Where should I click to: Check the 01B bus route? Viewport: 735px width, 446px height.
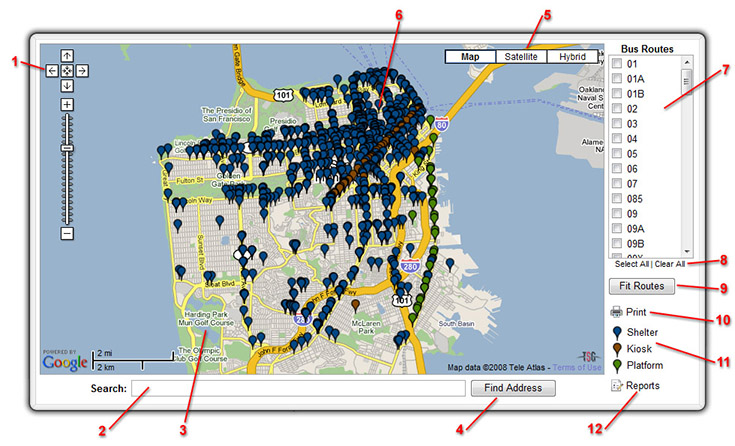(x=617, y=94)
